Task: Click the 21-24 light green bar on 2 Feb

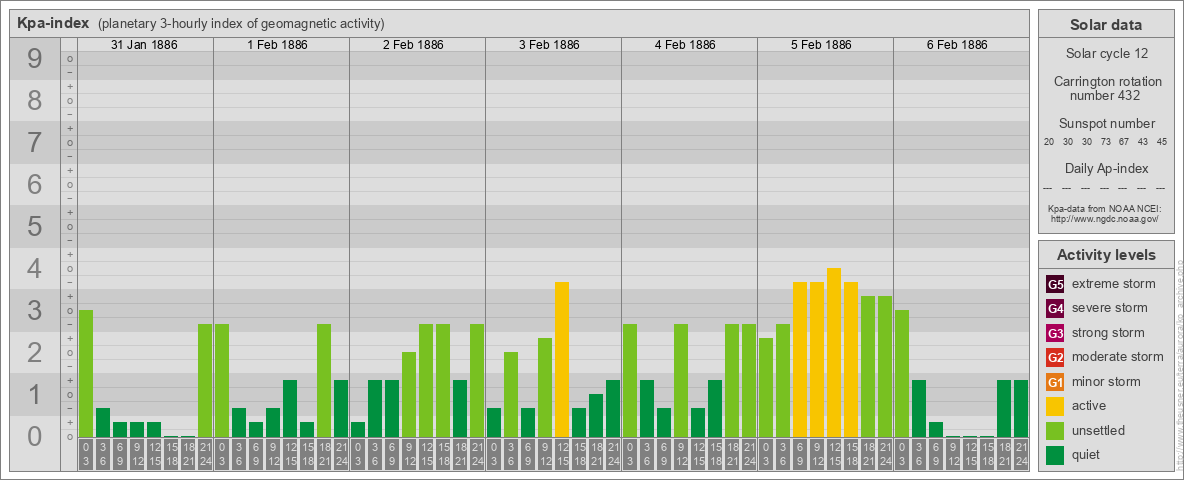Action: (x=477, y=380)
